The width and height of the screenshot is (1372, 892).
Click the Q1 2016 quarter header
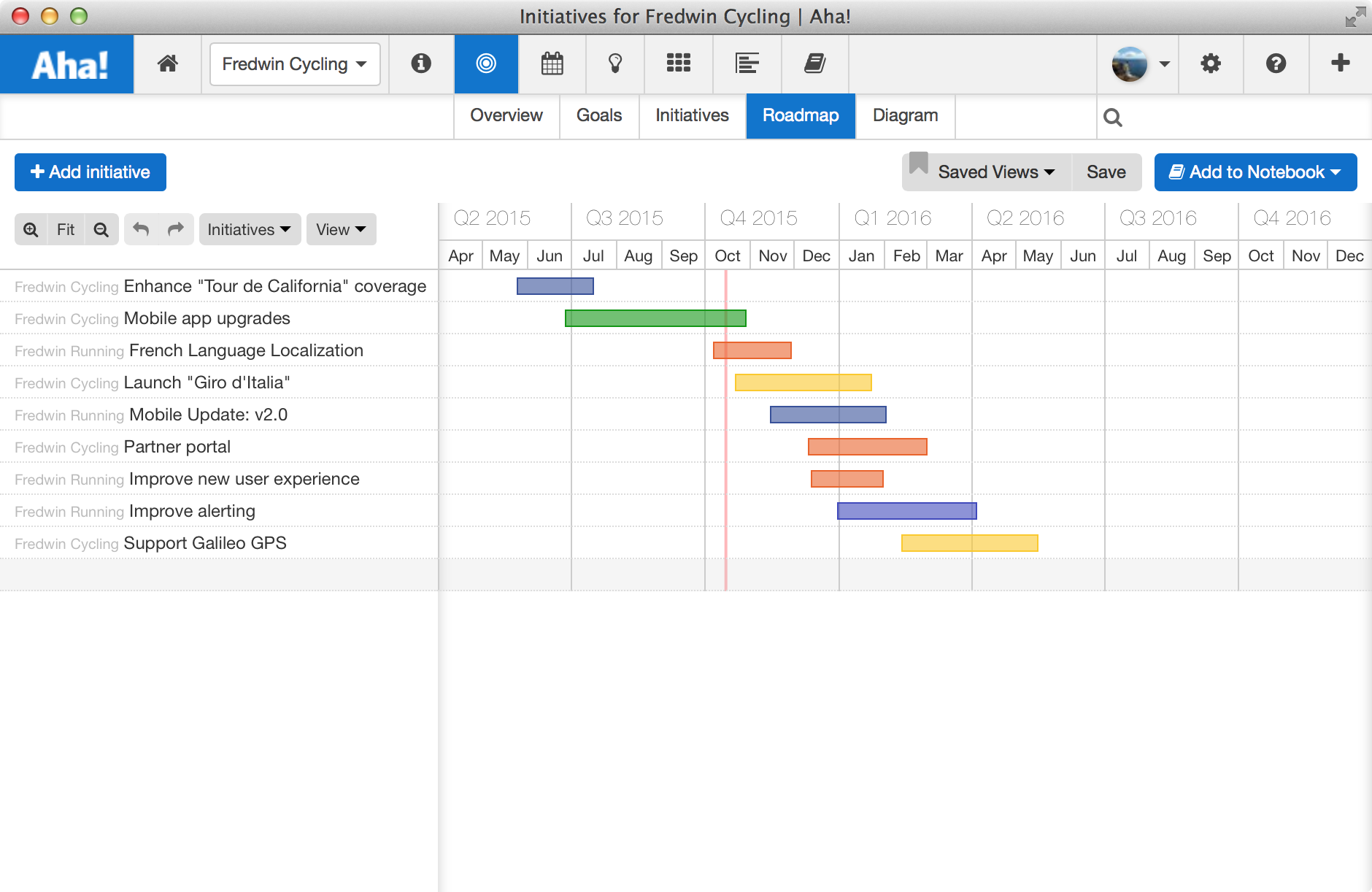893,218
